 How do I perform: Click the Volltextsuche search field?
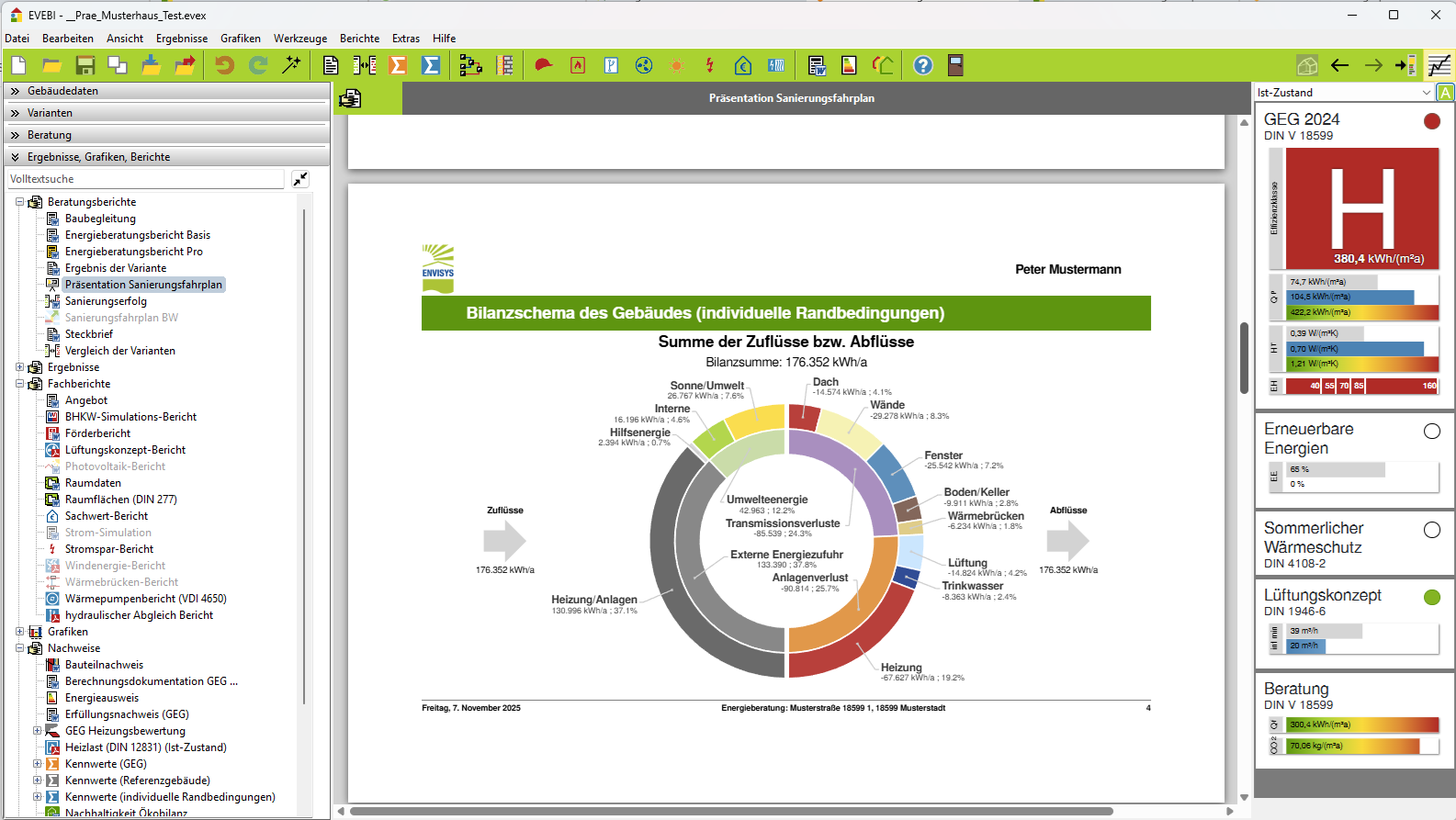pyautogui.click(x=146, y=179)
